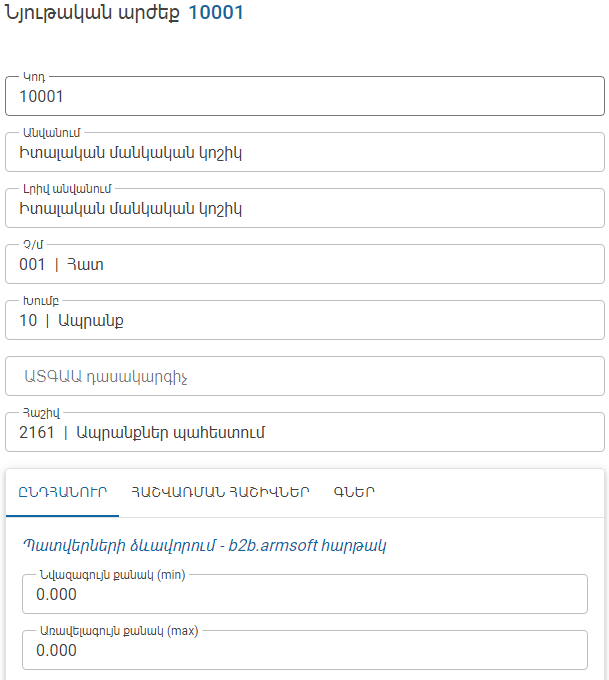Click the Առավելագույն քանակ (max) label text
Image resolution: width=609 pixels, height=680 pixels.
click(x=119, y=631)
